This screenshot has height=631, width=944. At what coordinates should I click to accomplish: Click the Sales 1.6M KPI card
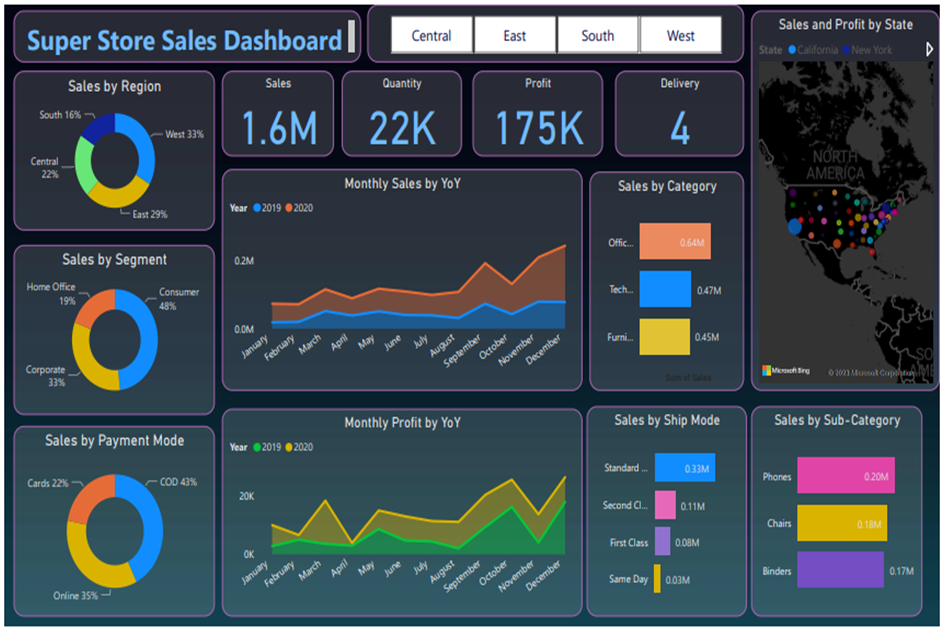(278, 113)
